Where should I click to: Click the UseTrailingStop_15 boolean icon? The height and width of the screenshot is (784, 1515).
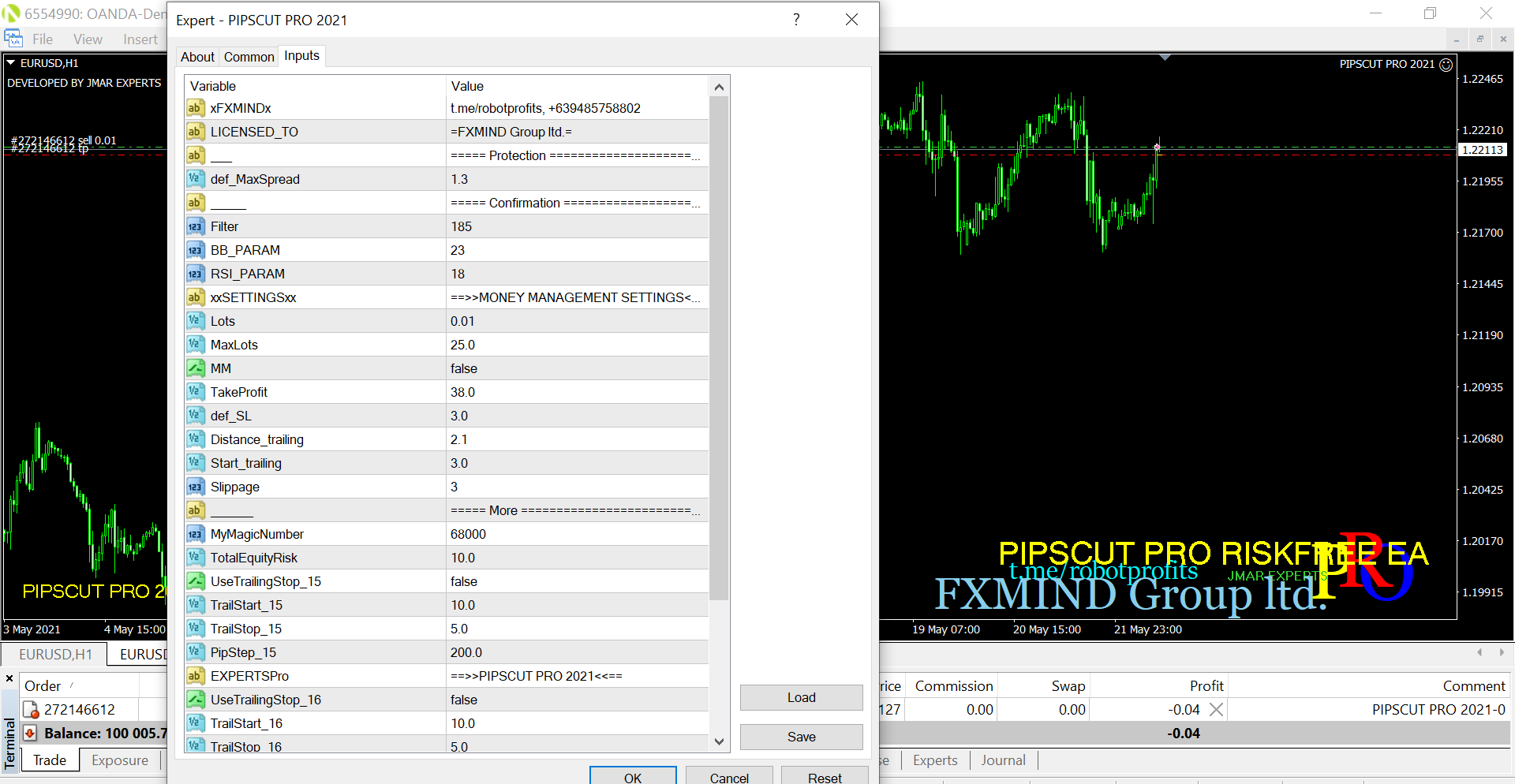pos(195,581)
